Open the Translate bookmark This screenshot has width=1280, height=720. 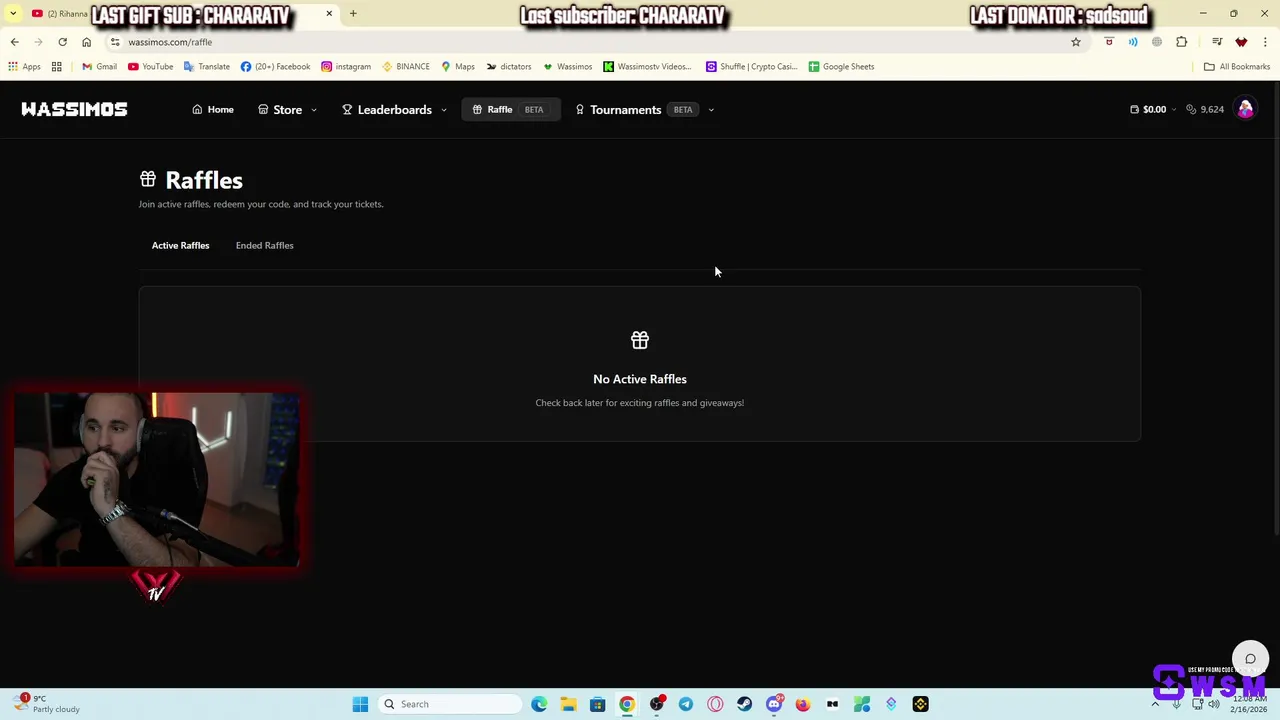[x=207, y=66]
